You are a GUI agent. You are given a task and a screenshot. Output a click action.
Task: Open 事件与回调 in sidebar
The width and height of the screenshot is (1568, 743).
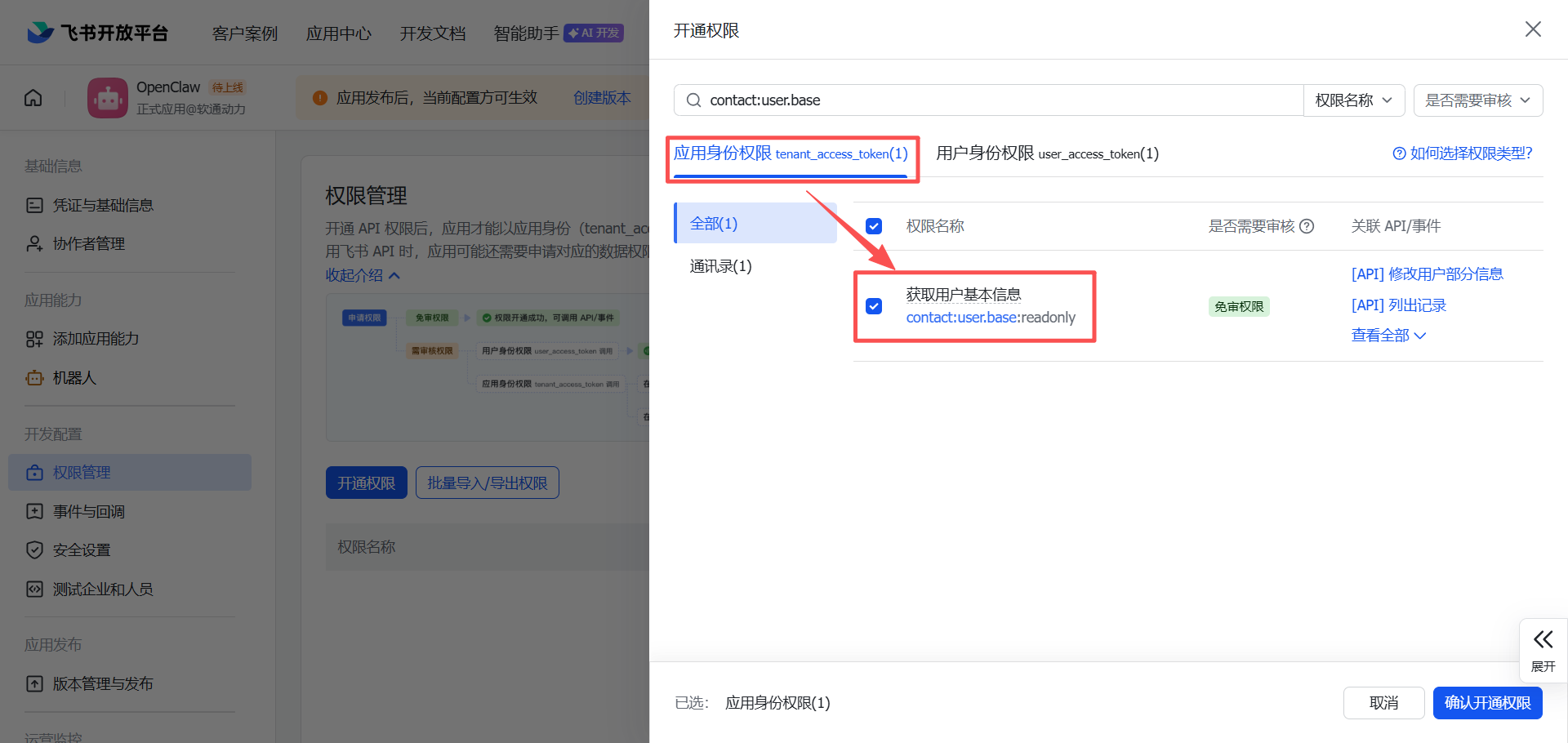pos(89,512)
